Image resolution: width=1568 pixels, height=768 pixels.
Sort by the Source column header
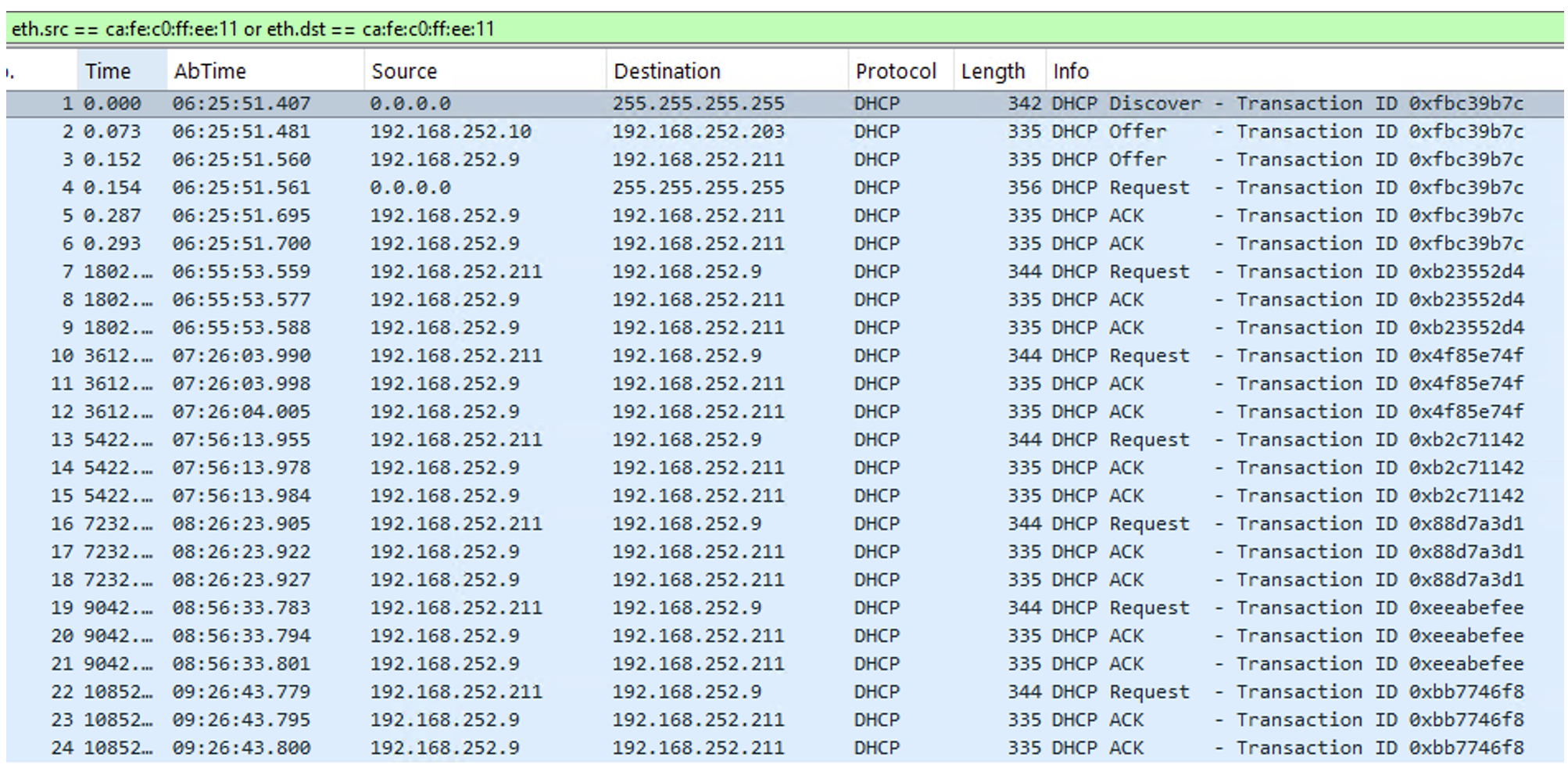pyautogui.click(x=485, y=71)
